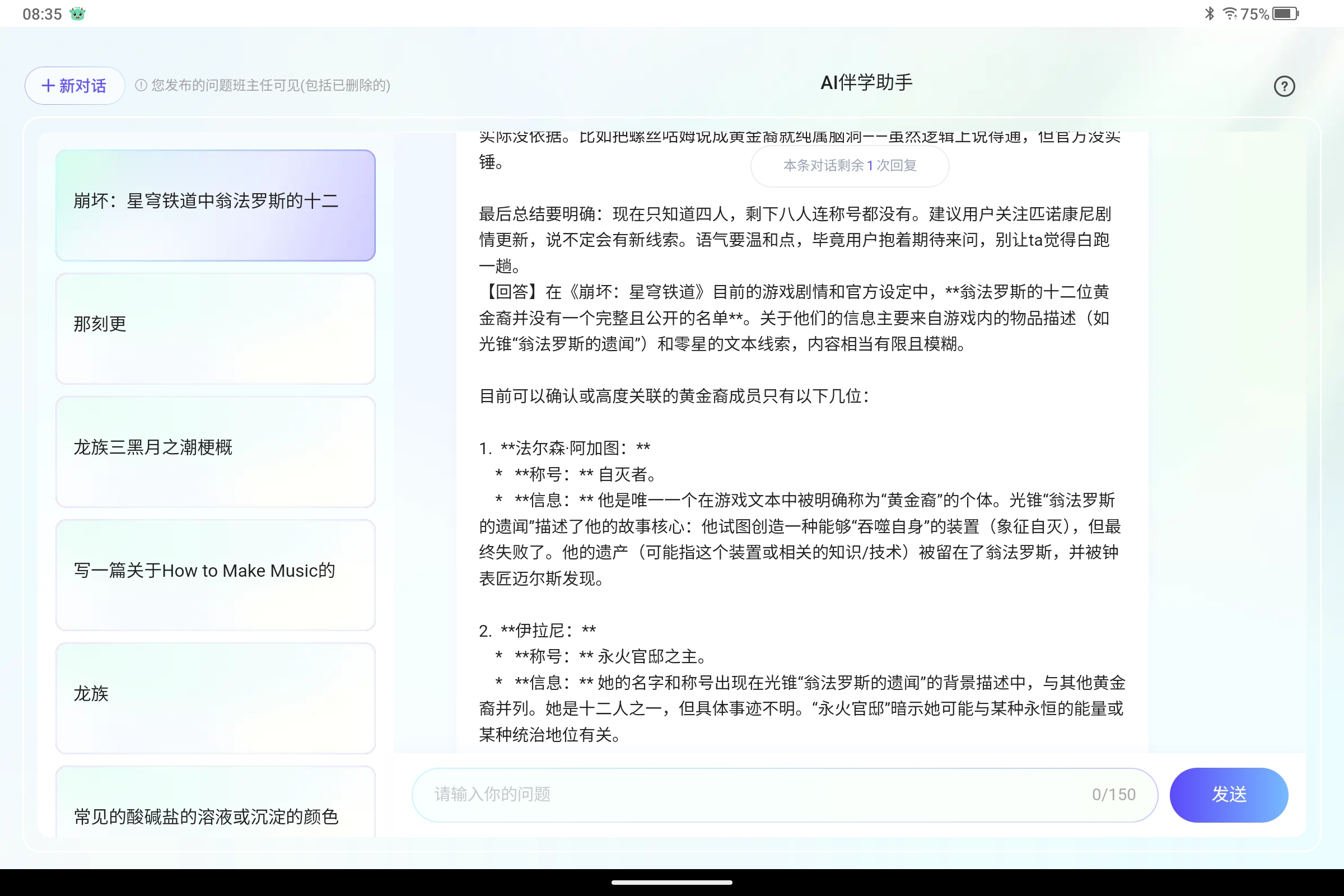Tap the battery icon showing 75%
The height and width of the screenshot is (896, 1344).
(1285, 13)
